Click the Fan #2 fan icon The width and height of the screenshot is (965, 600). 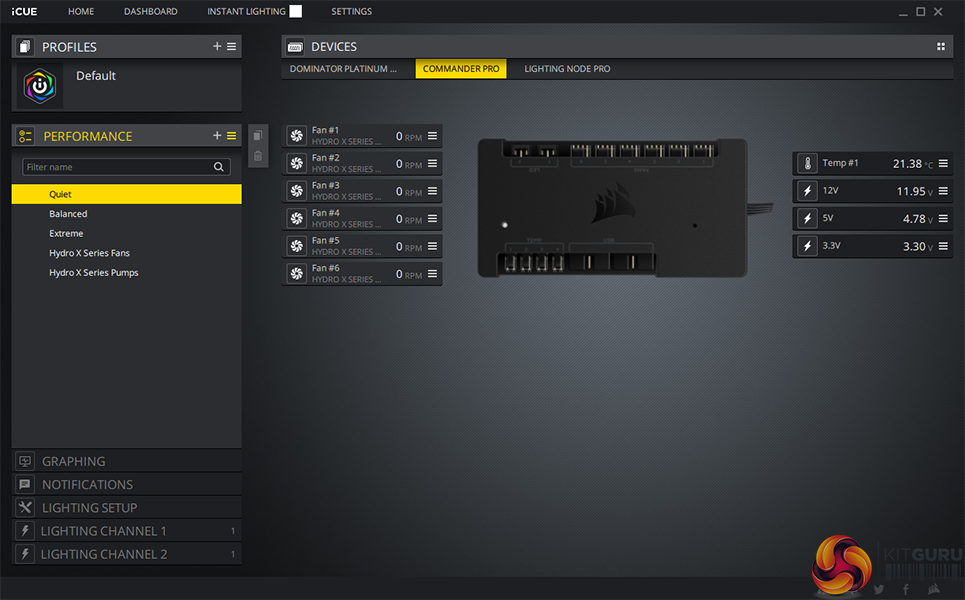coord(297,164)
